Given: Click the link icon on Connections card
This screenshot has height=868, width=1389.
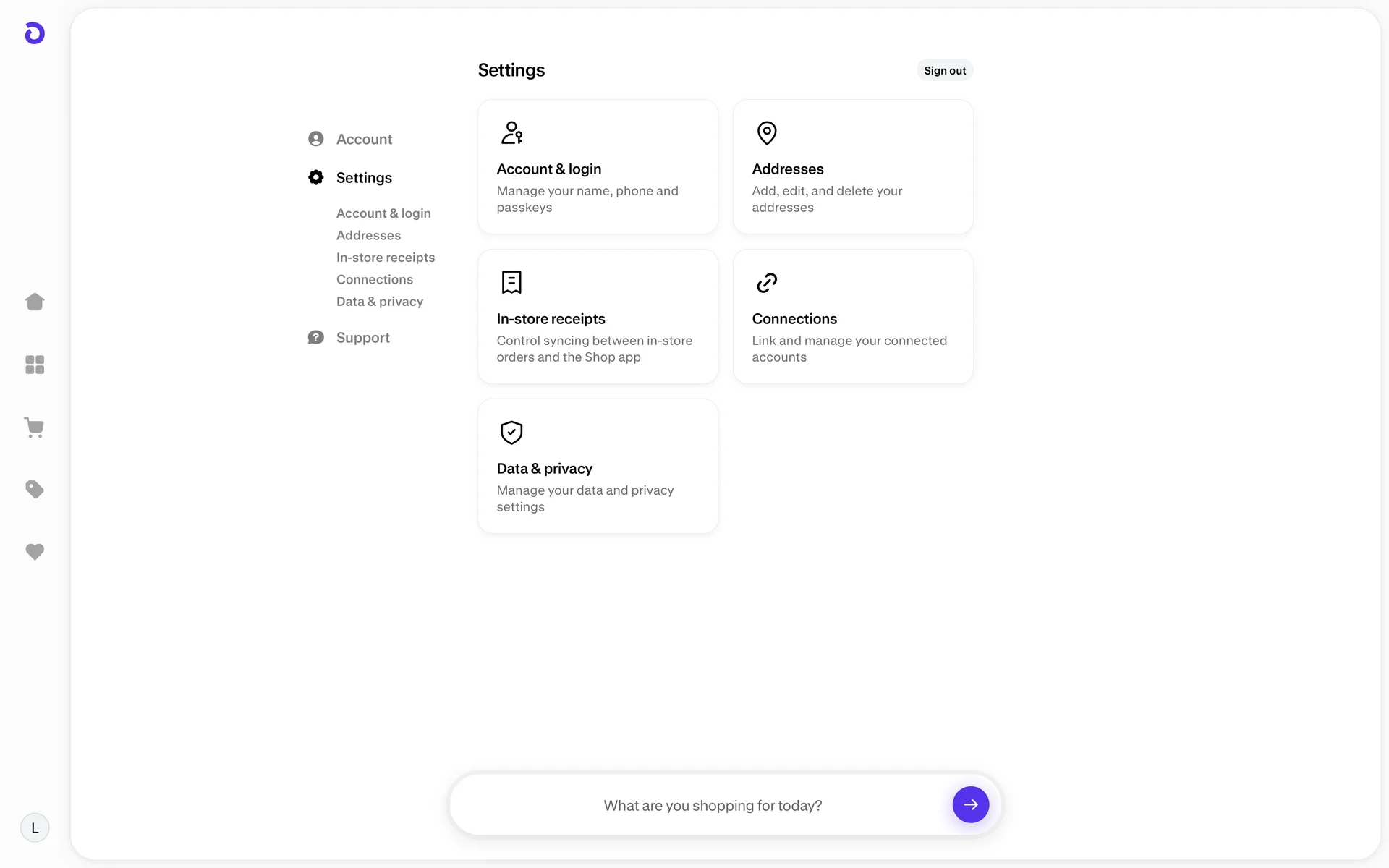Looking at the screenshot, I should pos(766,283).
